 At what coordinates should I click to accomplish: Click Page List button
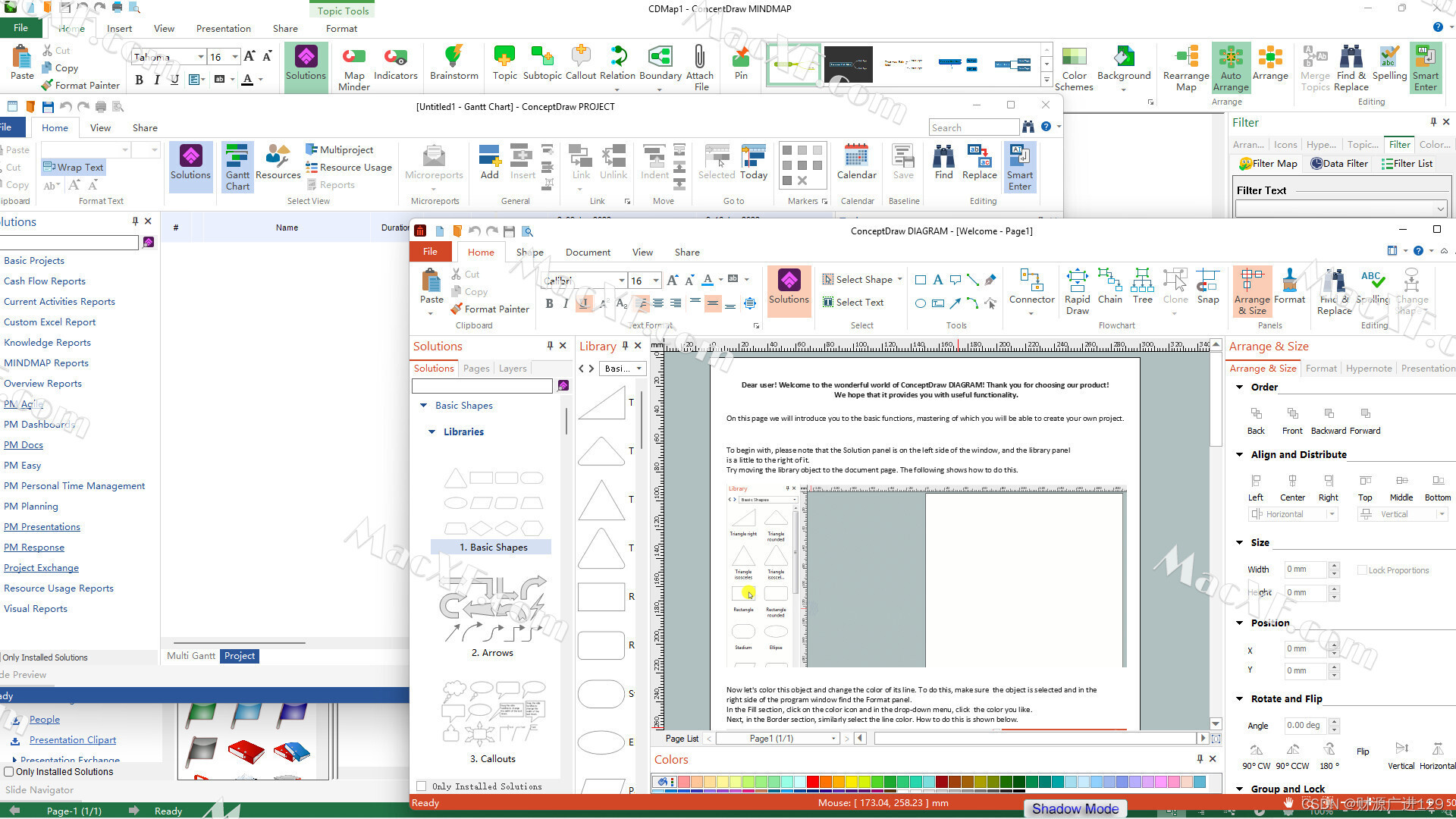click(x=682, y=739)
